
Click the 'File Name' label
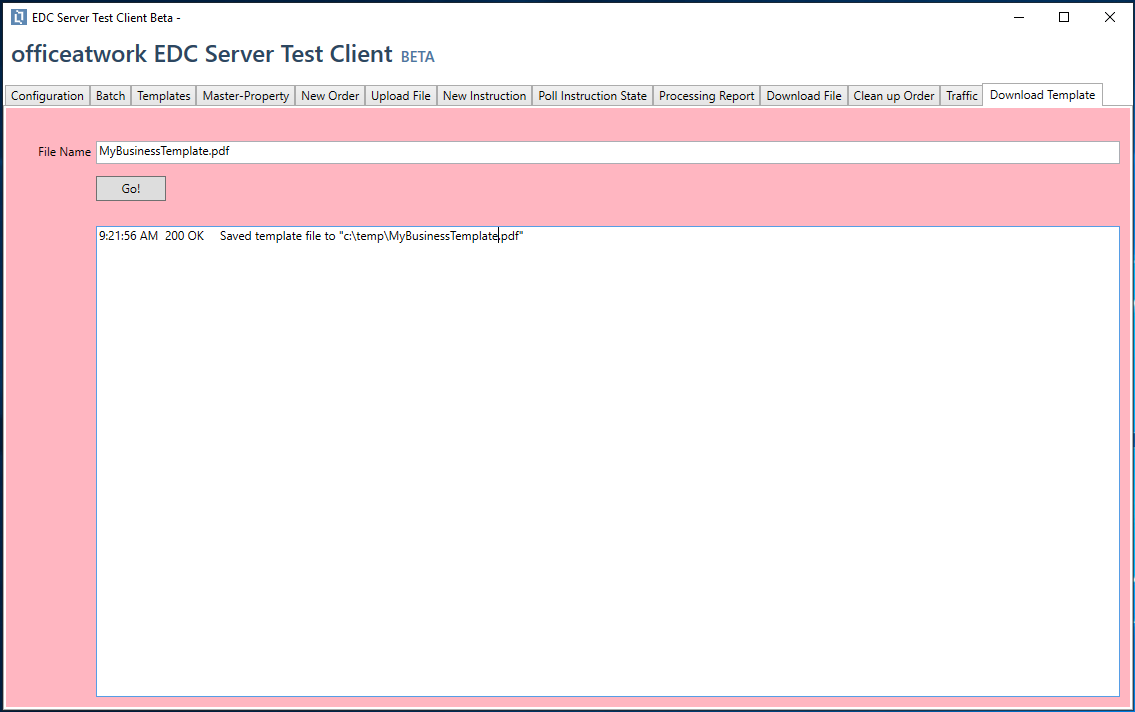[64, 152]
